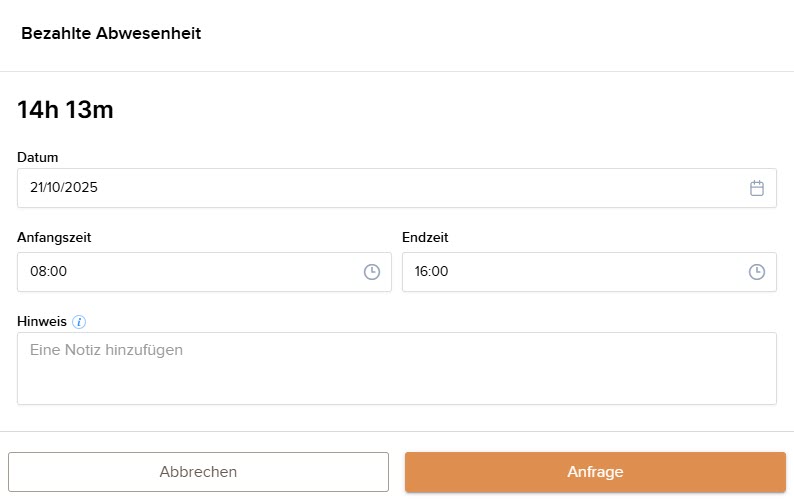The width and height of the screenshot is (794, 501).
Task: Place cursor on hour 08 in Anfangszeit
Action: [x=38, y=272]
